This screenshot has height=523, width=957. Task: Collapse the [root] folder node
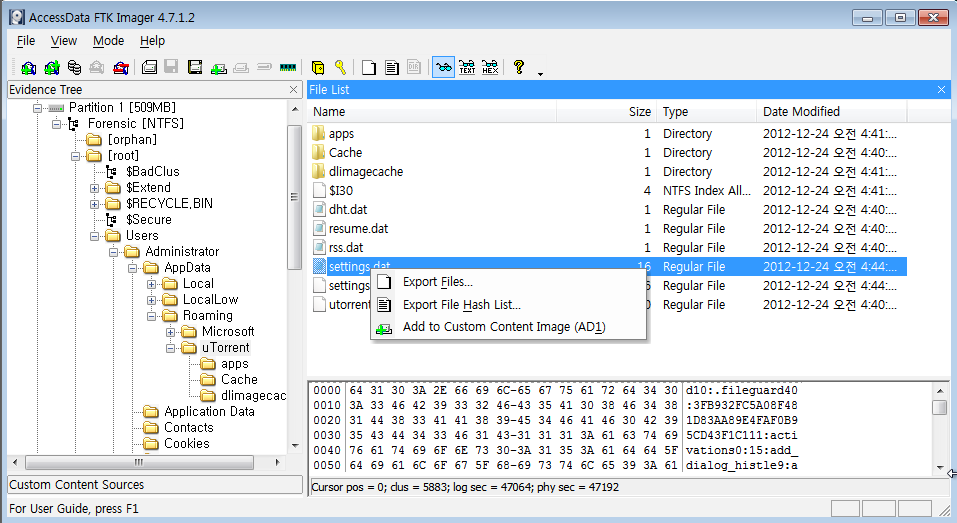pyautogui.click(x=75, y=156)
